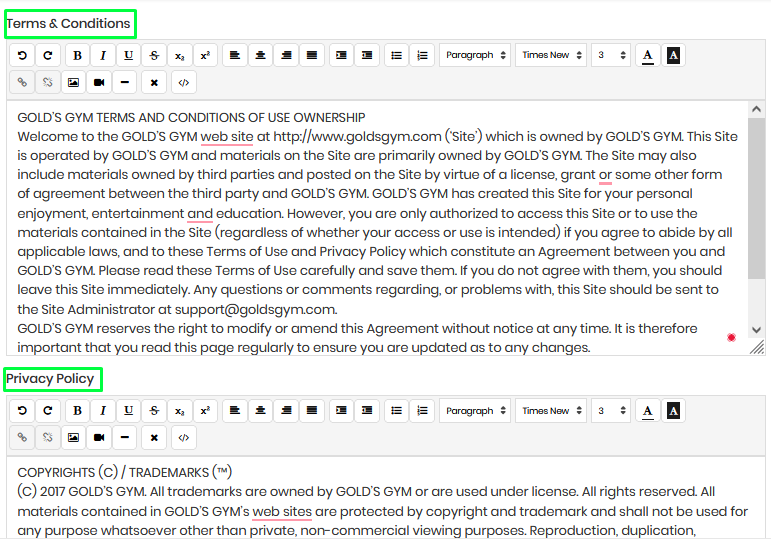Click the Terms & Conditions text area

point(378,228)
